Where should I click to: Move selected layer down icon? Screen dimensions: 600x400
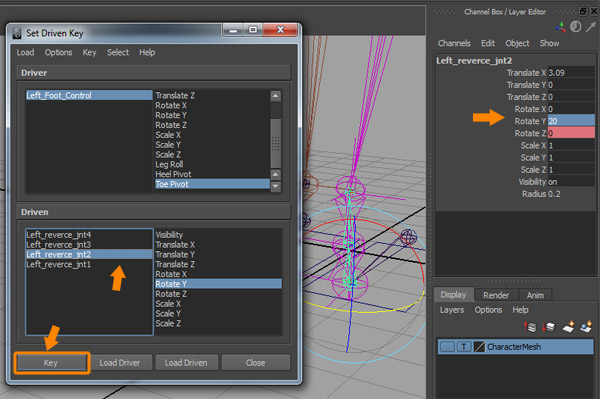tap(551, 327)
